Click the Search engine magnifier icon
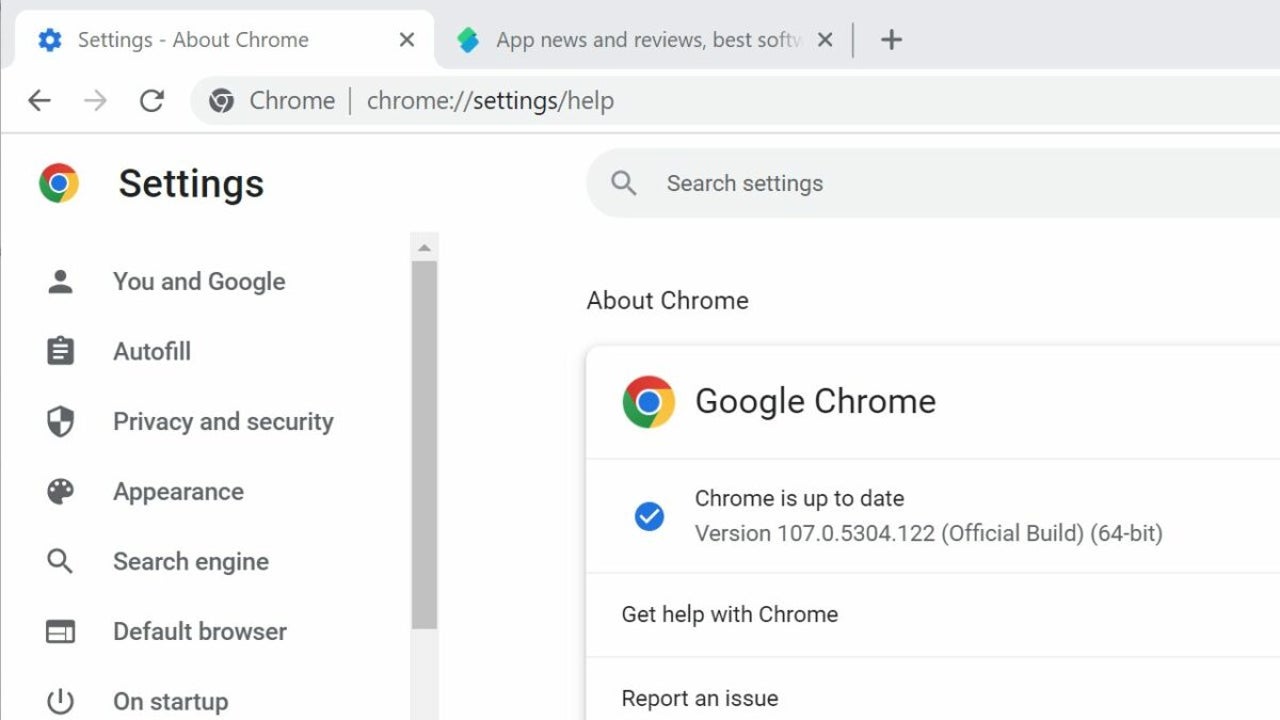Image resolution: width=1280 pixels, height=720 pixels. tap(60, 561)
